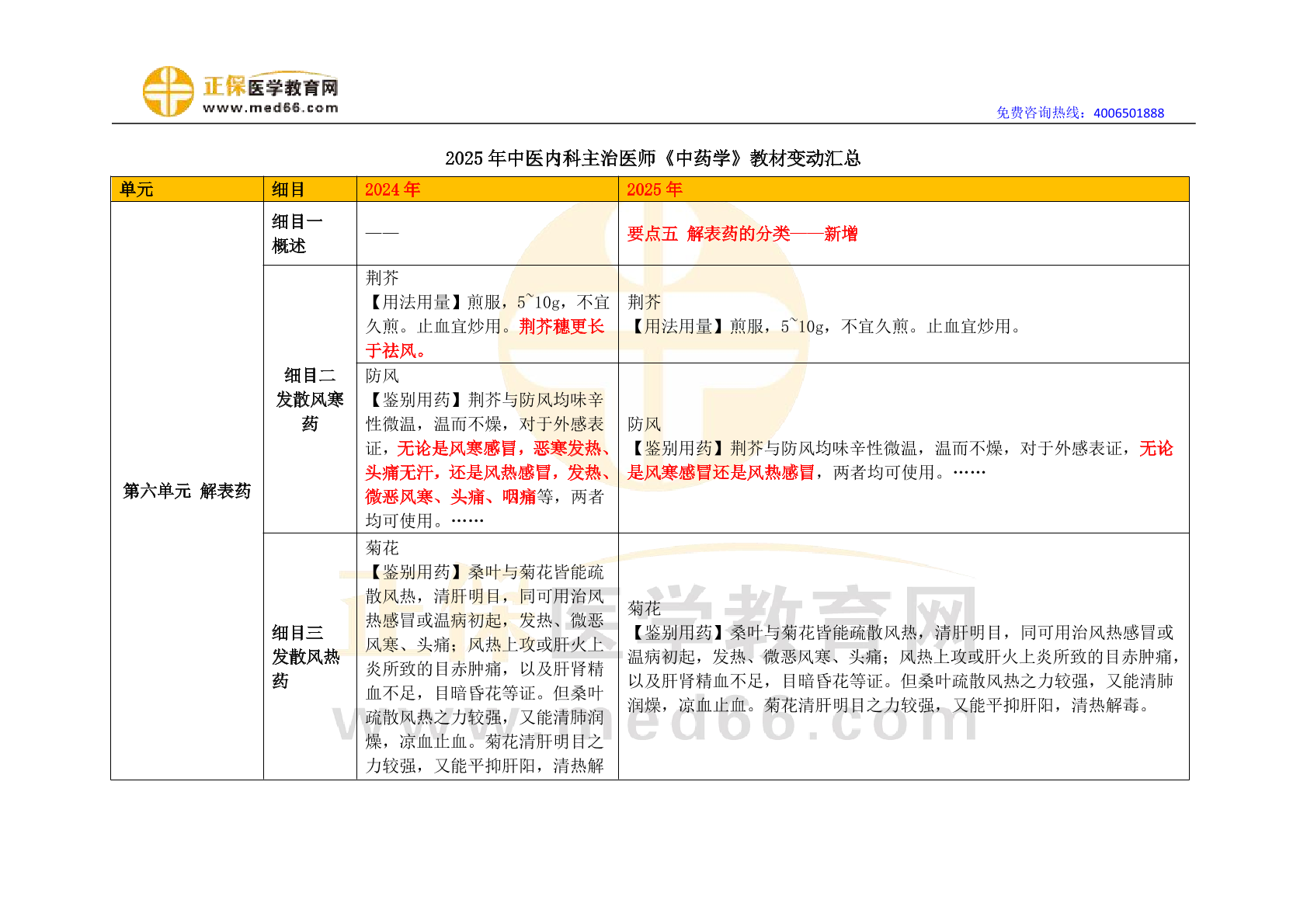1307x924 pixels.
Task: Select the document title about 教材变动汇总
Action: [x=652, y=158]
